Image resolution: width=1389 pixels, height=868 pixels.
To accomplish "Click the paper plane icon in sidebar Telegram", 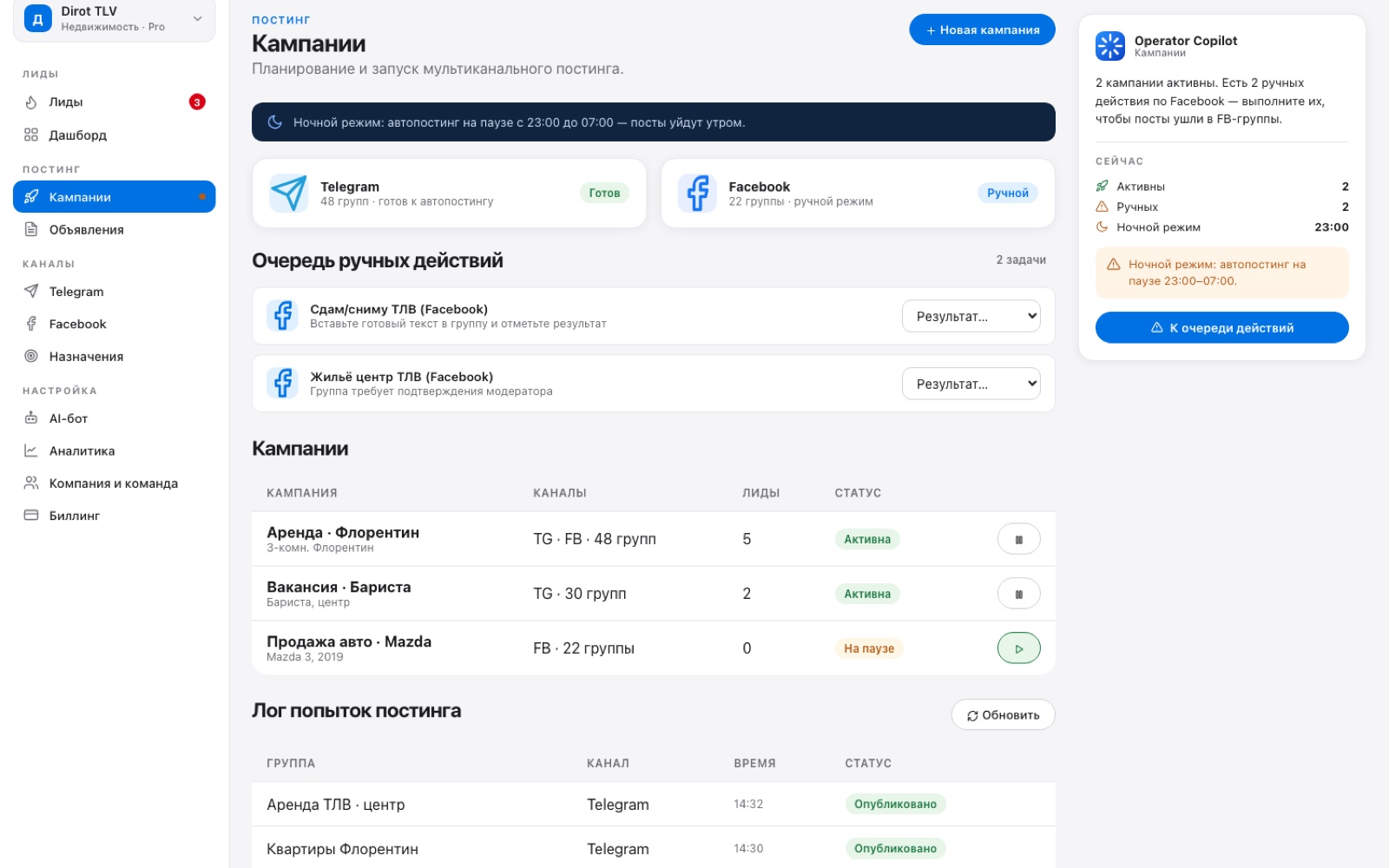I will [31, 292].
